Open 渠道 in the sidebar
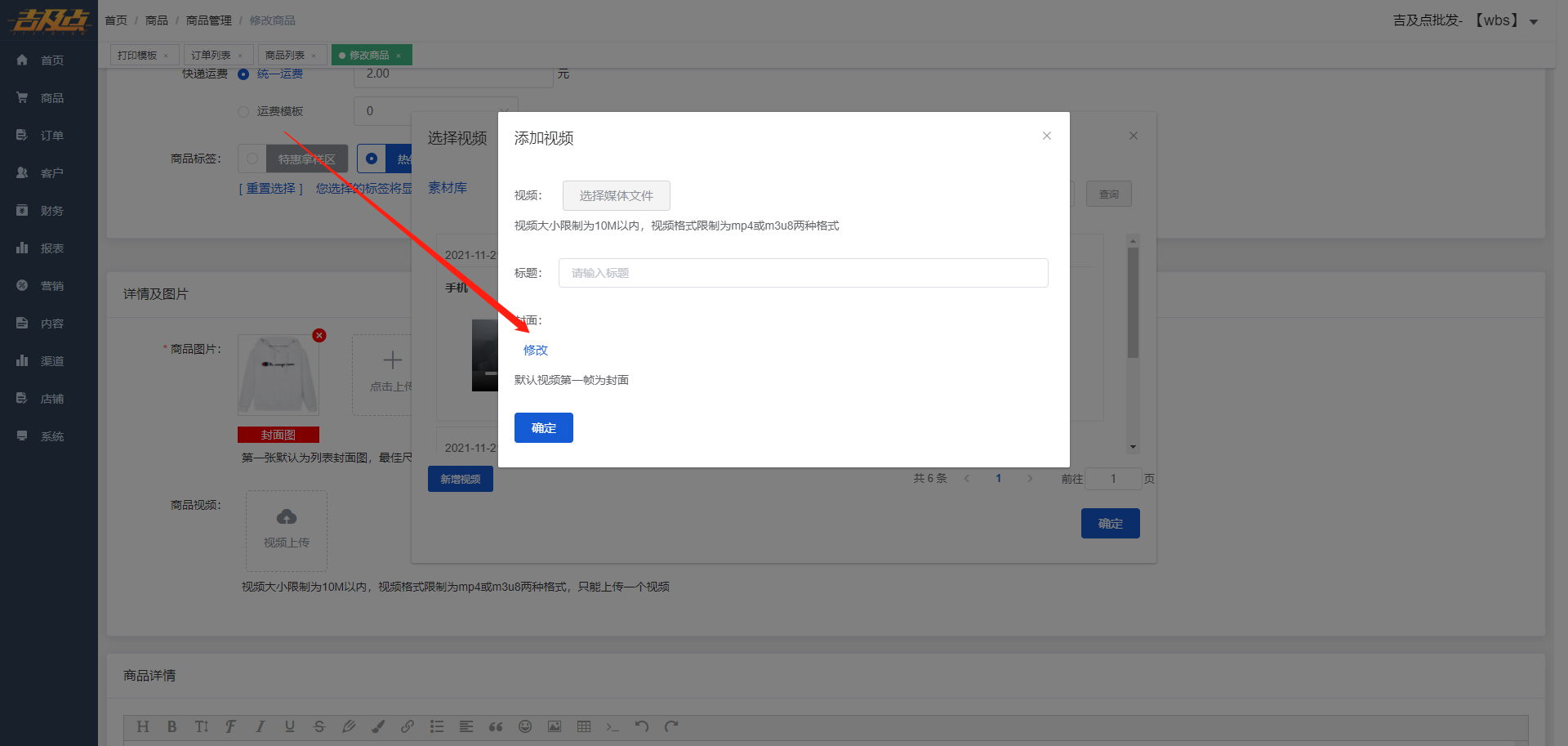 click(x=49, y=361)
